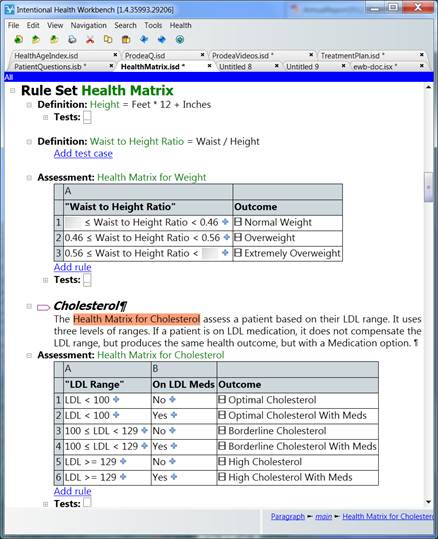
Task: Click Tests box under Health Matrix for Cholesterol
Action: click(87, 502)
